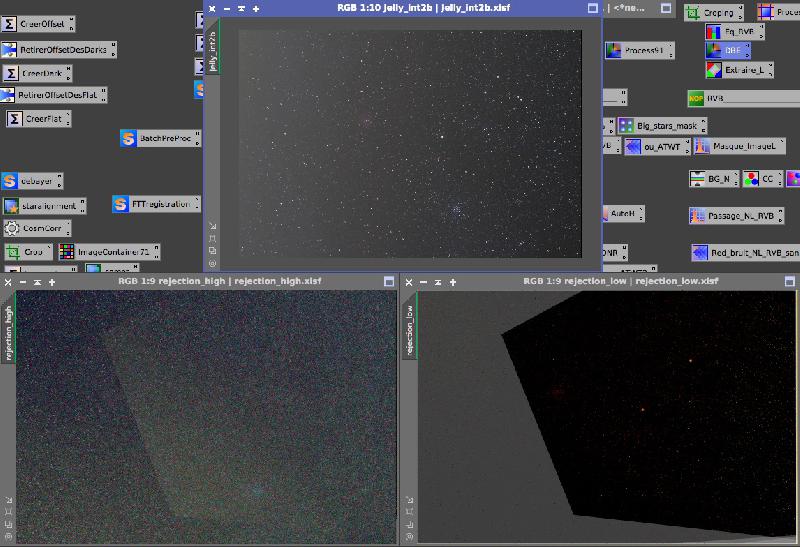Click the BG_N background neutralization icon

pyautogui.click(x=714, y=179)
